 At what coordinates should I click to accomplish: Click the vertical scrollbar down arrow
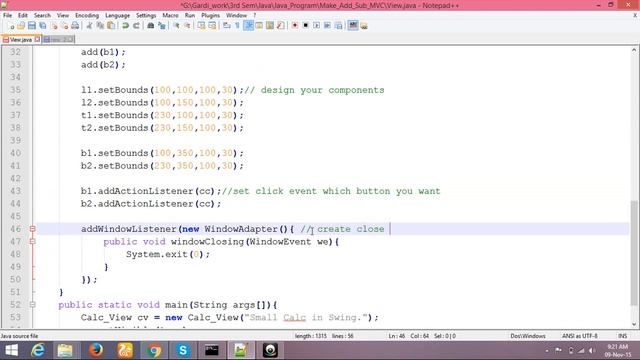point(633,324)
